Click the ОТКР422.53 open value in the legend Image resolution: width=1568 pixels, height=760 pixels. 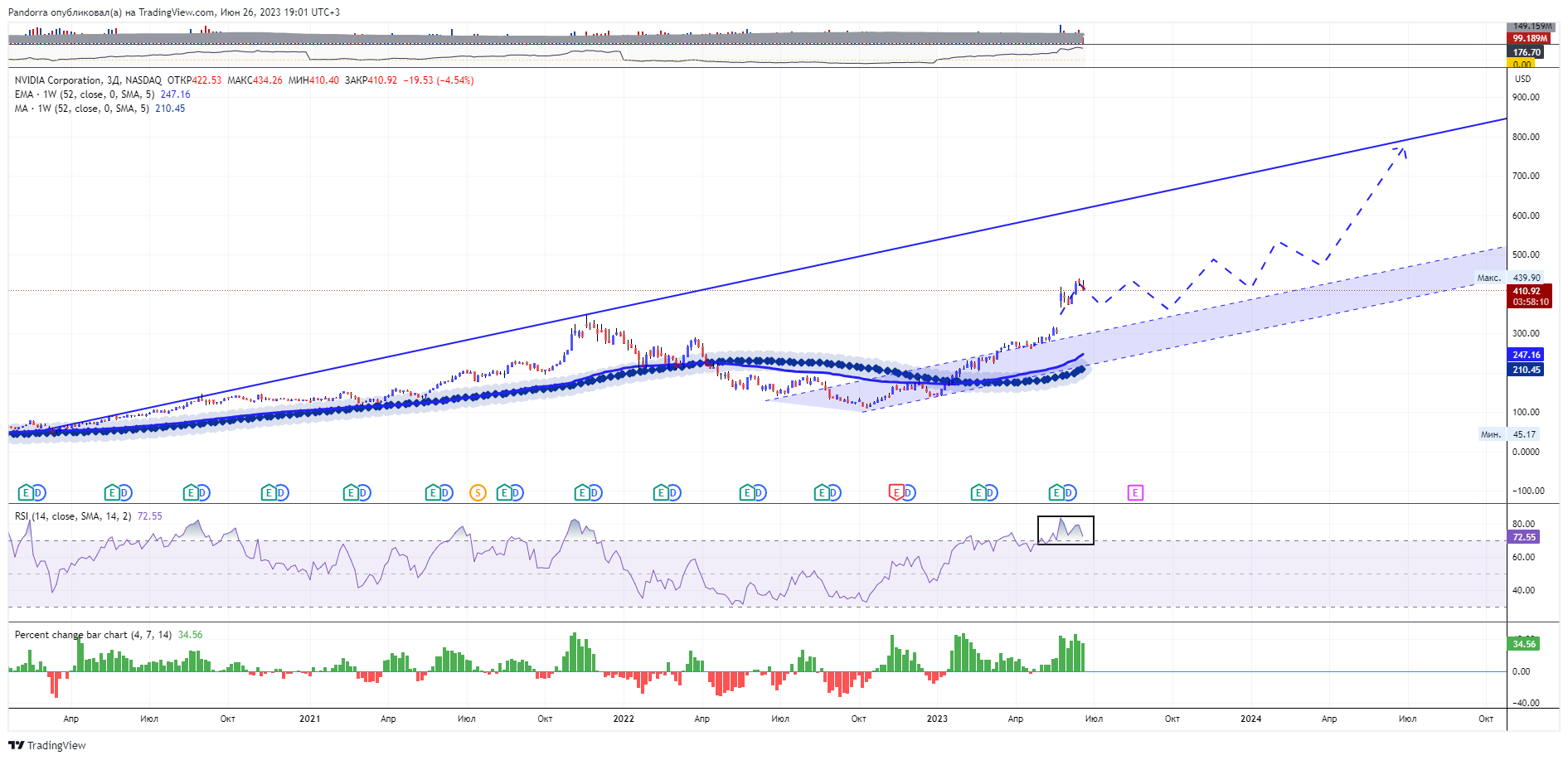pyautogui.click(x=194, y=80)
